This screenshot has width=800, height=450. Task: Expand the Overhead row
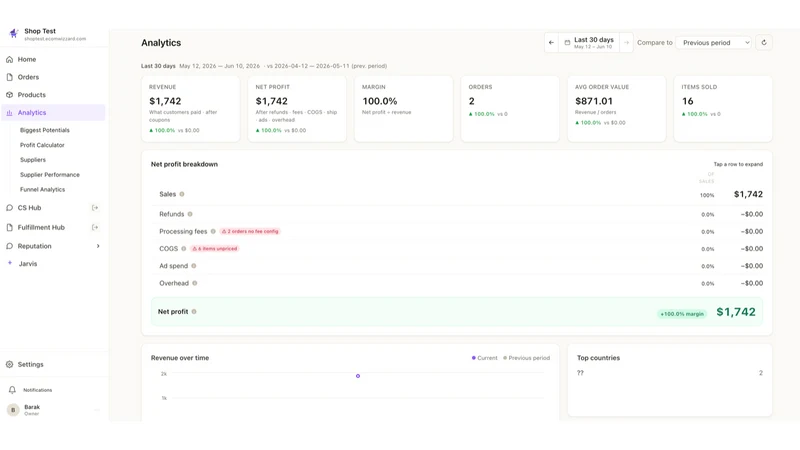(x=457, y=283)
